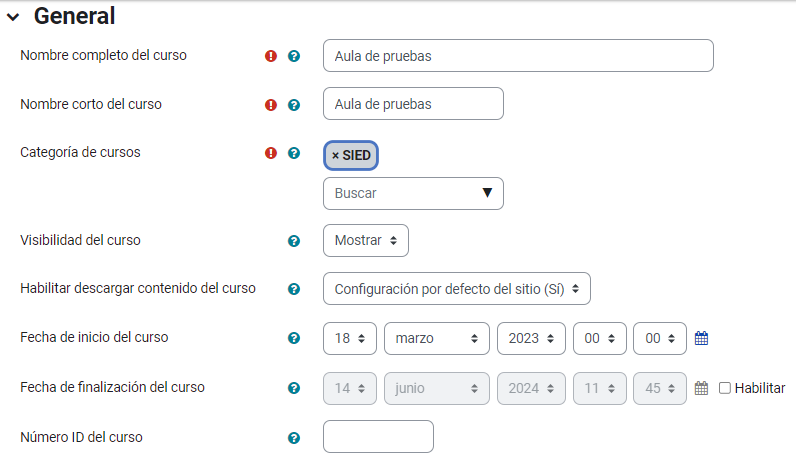
Task: Show help for Visibilidad del curso
Action: click(294, 241)
